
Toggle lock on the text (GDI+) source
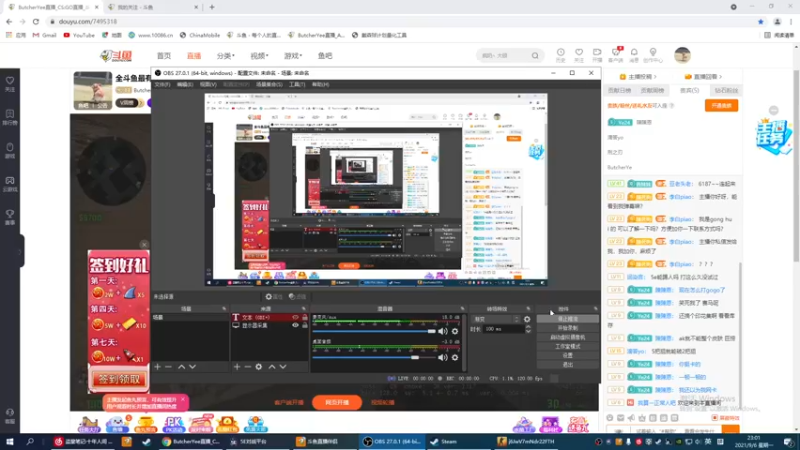click(305, 317)
